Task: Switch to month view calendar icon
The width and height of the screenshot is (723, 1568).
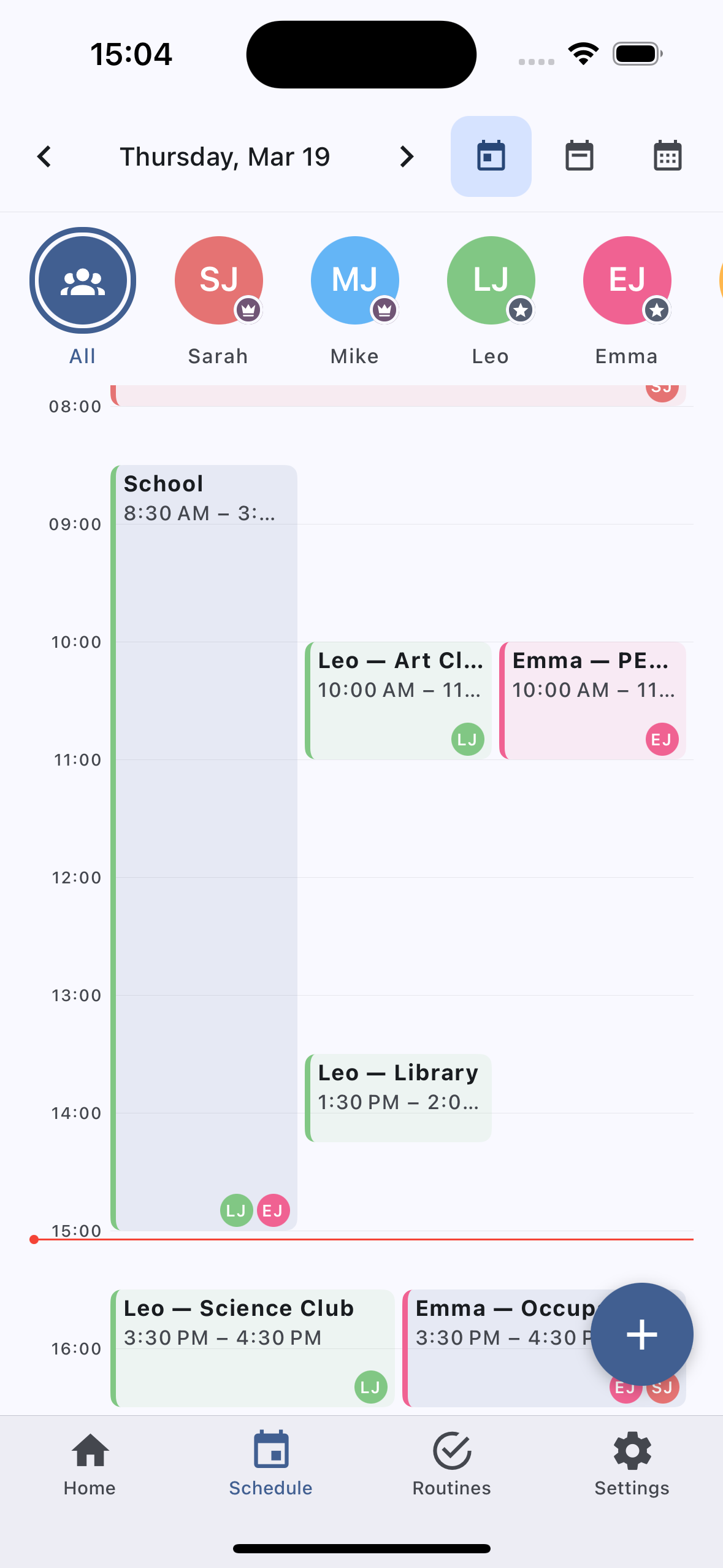Action: pyautogui.click(x=667, y=156)
